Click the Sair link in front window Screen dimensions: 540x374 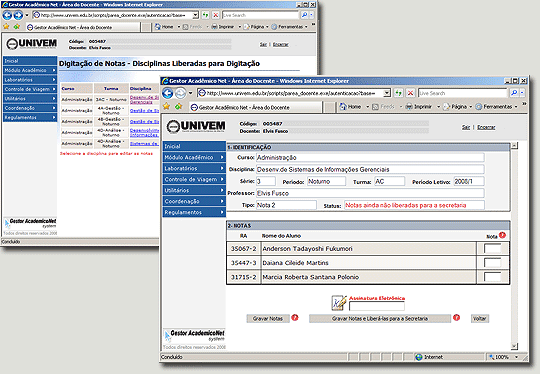pyautogui.click(x=466, y=127)
